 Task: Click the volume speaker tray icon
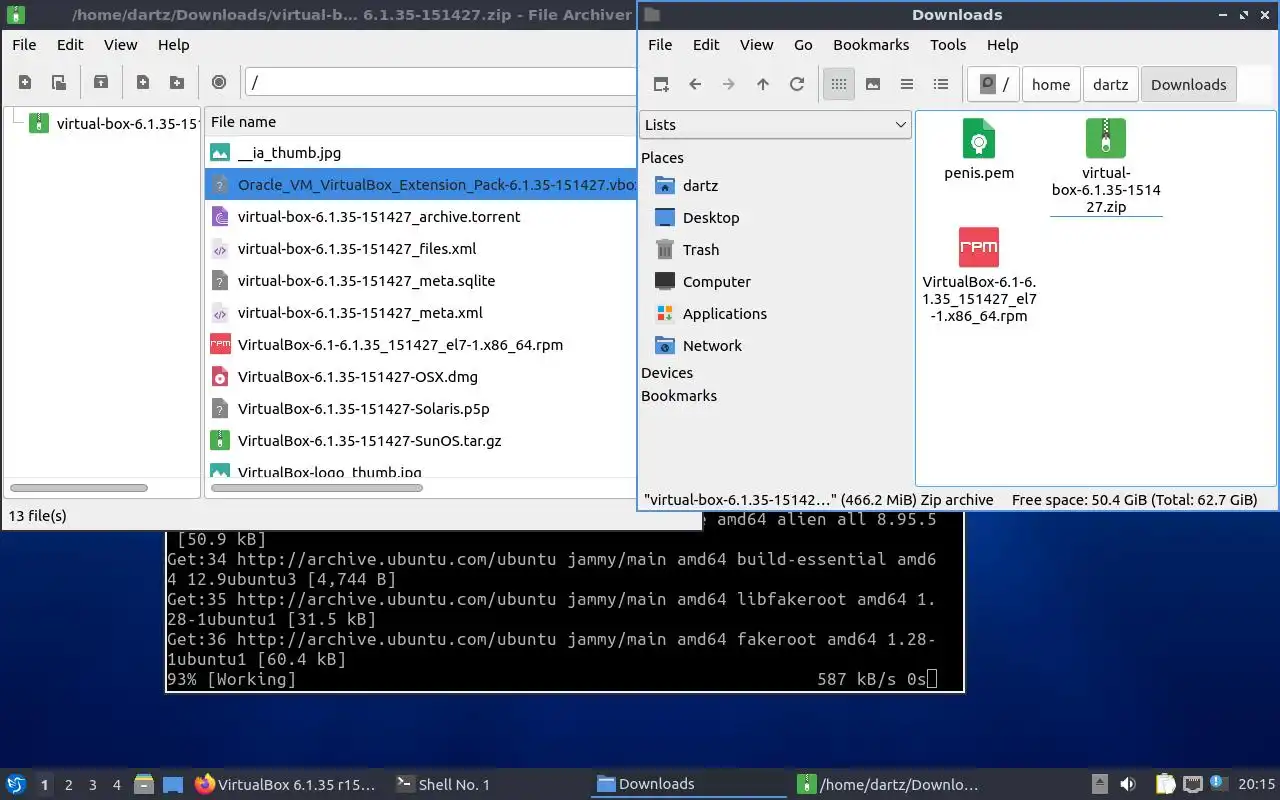point(1128,785)
